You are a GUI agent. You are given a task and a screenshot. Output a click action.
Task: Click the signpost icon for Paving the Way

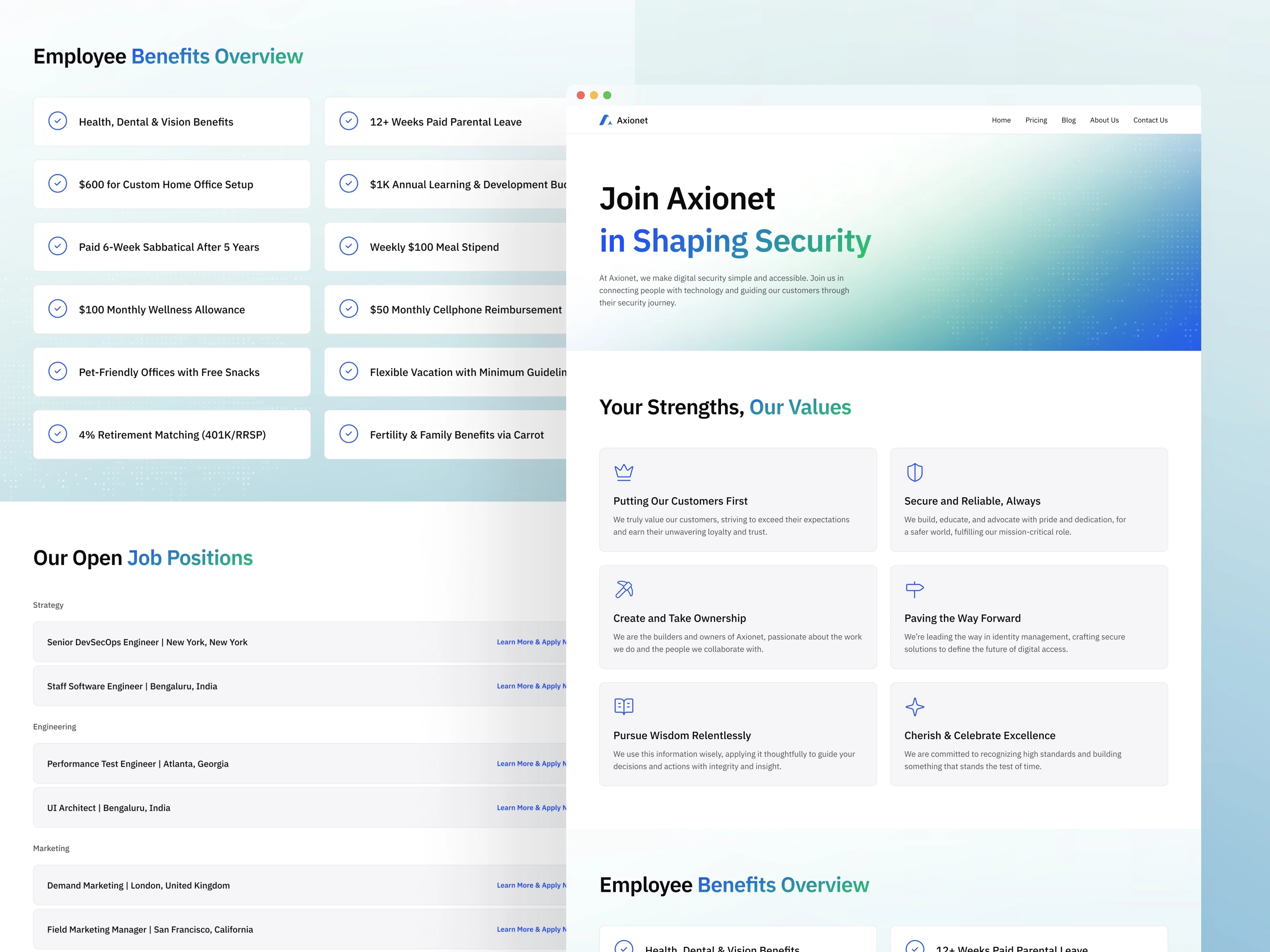914,589
